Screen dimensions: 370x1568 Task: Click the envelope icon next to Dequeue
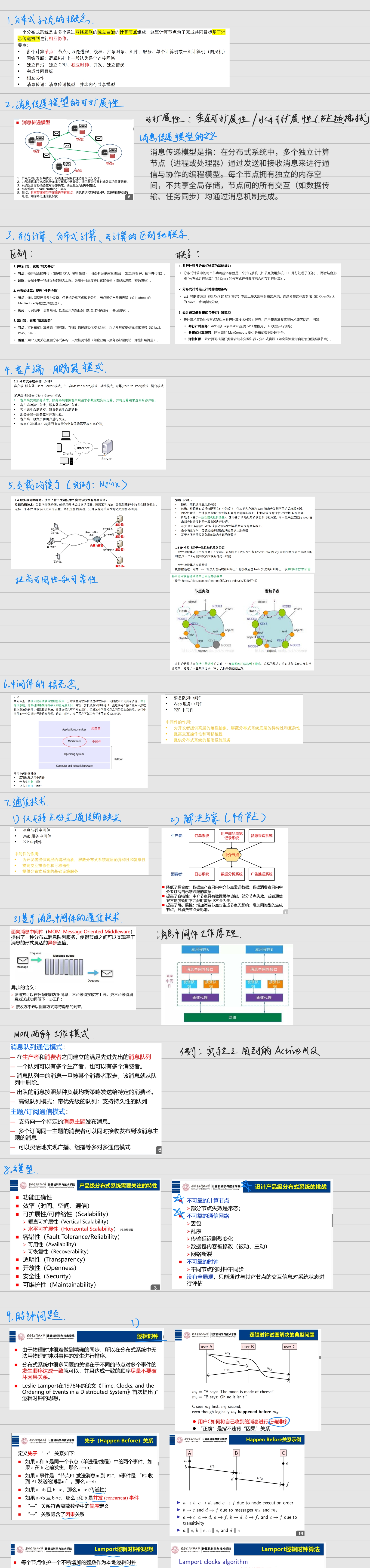(x=107, y=973)
